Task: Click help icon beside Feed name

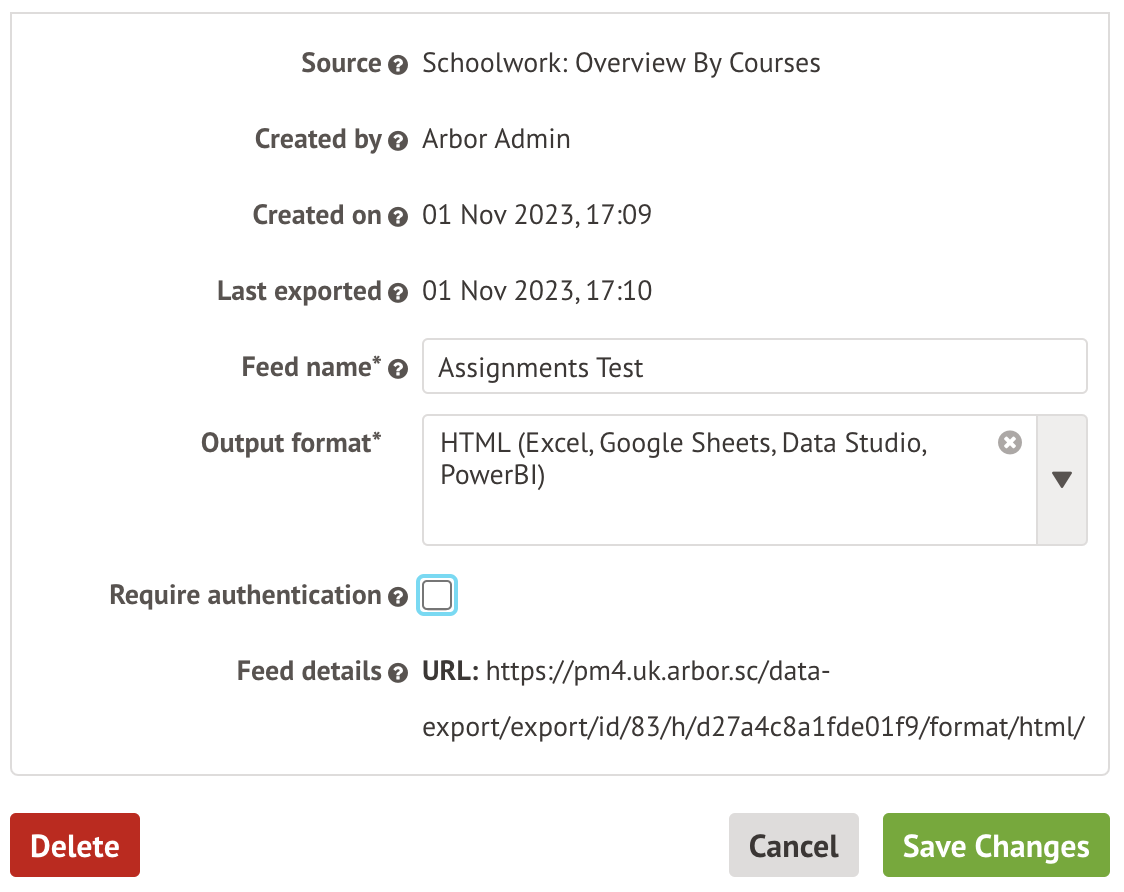Action: pyautogui.click(x=399, y=368)
